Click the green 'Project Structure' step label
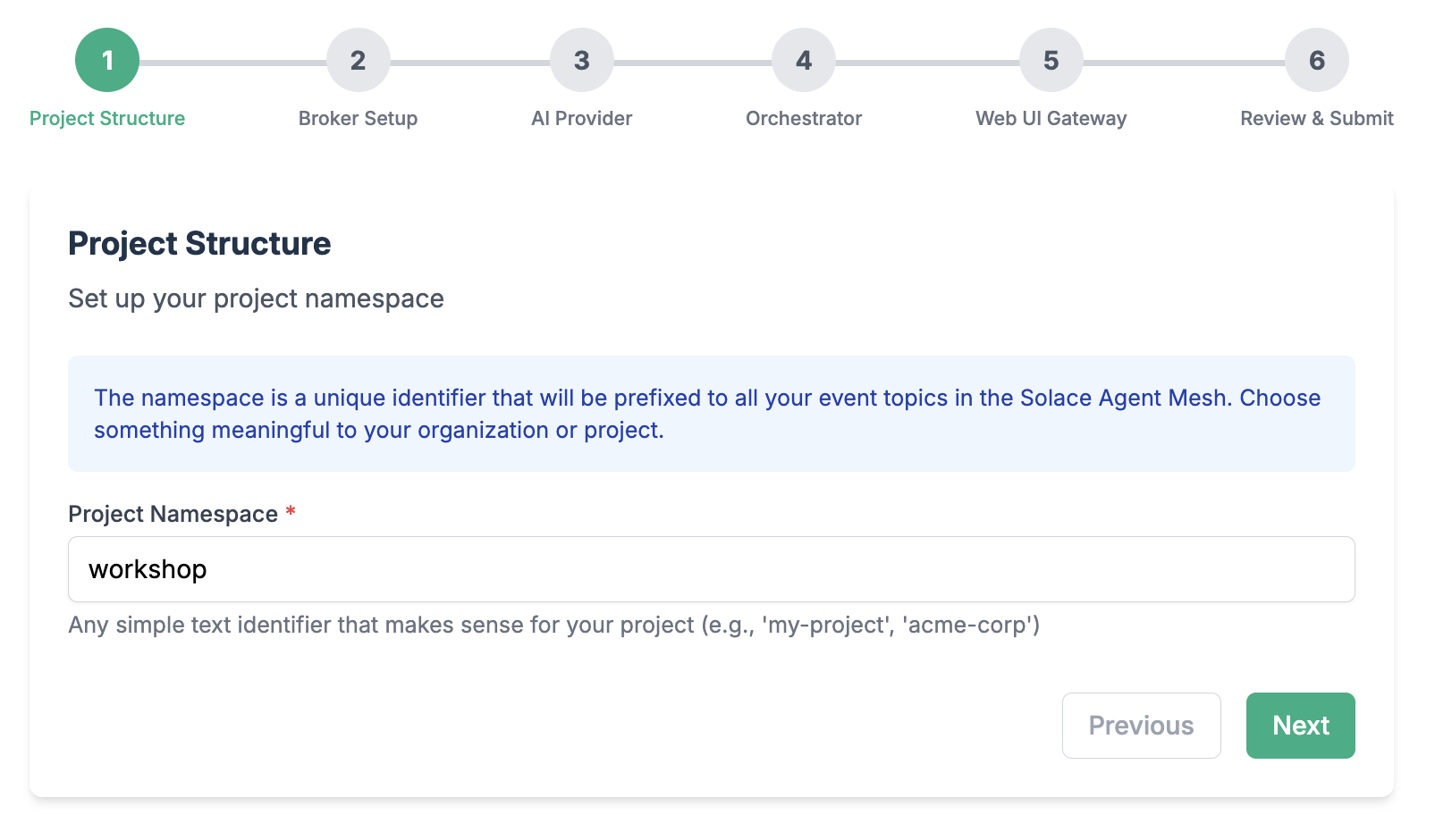 tap(107, 118)
